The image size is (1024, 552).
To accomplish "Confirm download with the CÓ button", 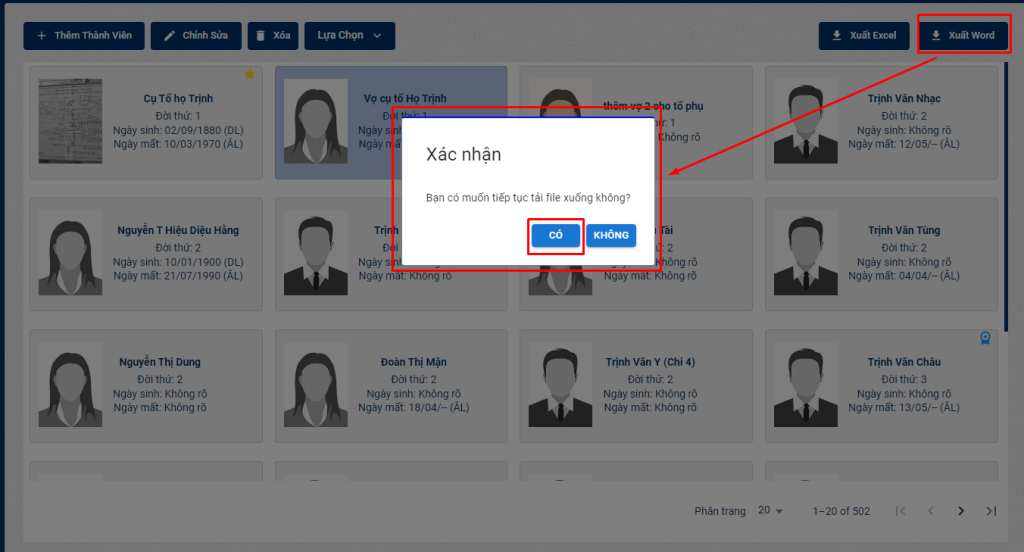I will tap(556, 235).
